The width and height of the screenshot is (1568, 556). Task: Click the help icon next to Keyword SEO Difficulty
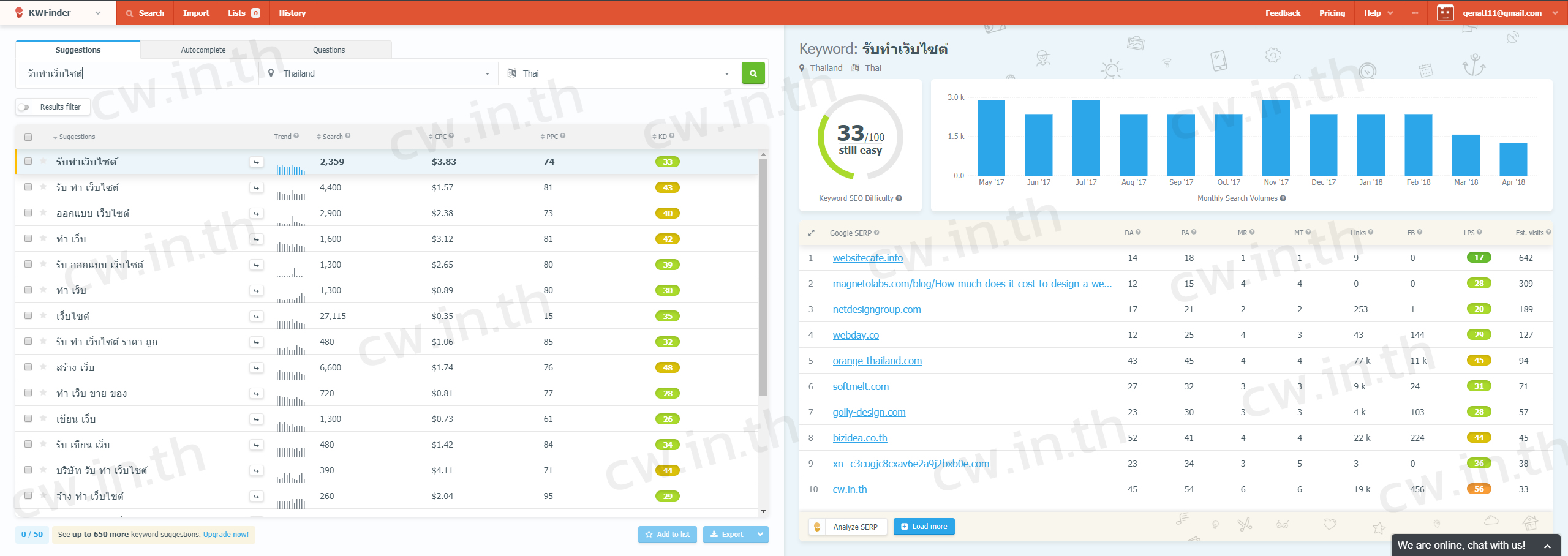899,198
